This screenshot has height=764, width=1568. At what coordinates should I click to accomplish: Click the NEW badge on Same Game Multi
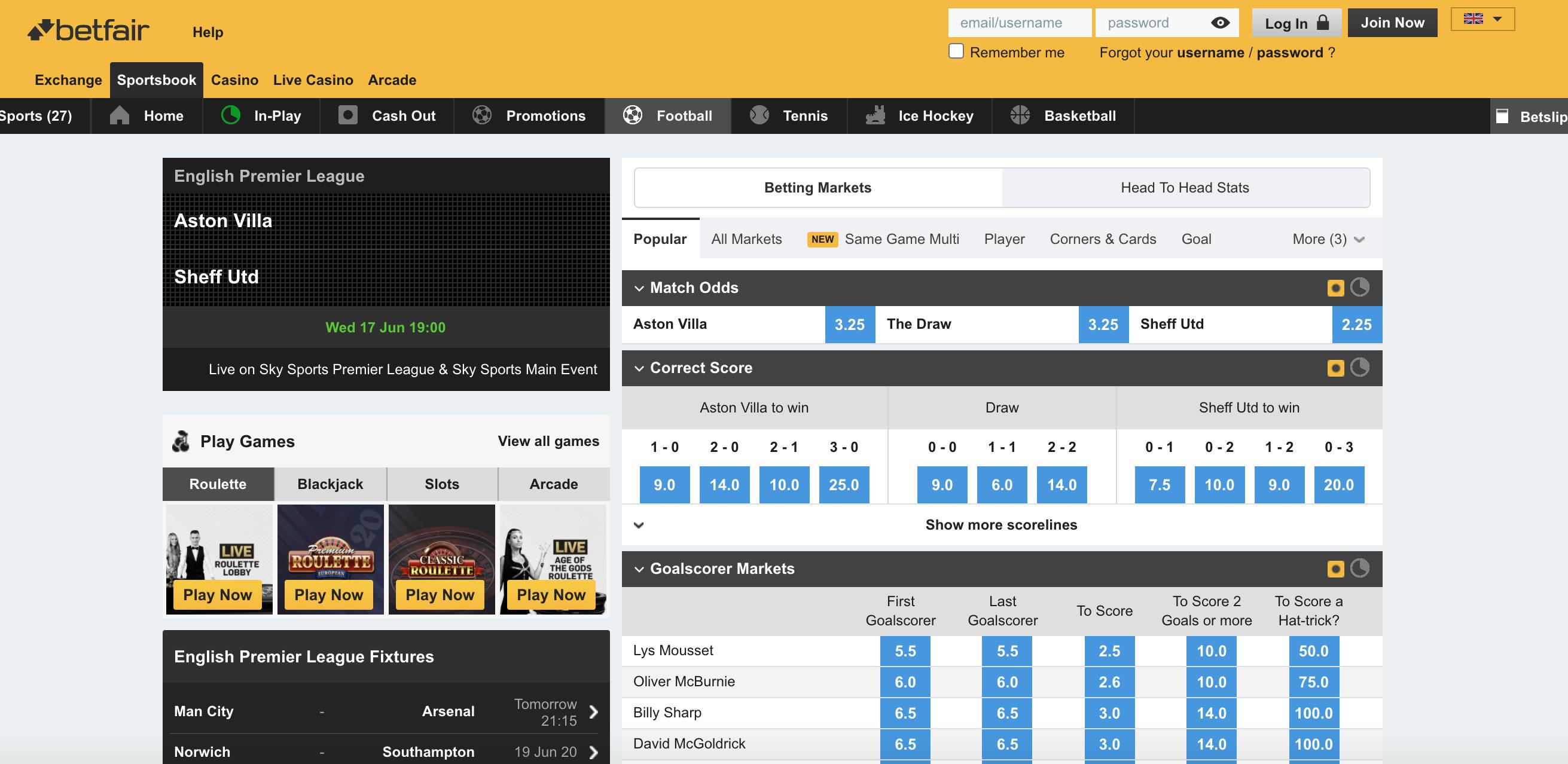822,239
